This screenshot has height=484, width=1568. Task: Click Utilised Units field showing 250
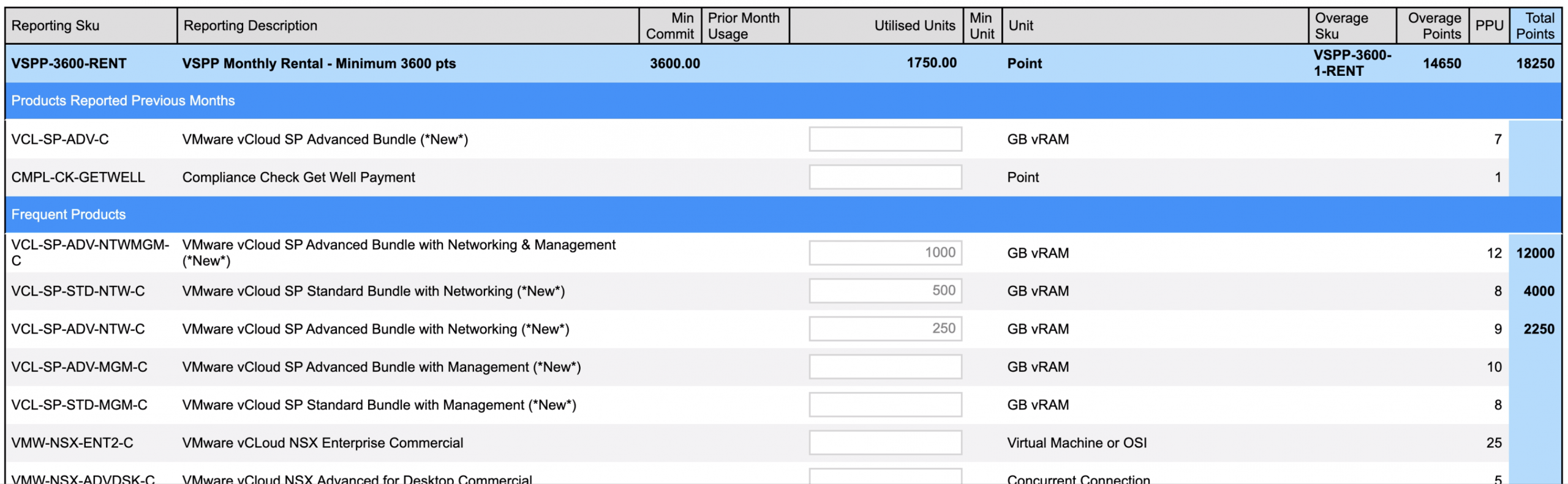coord(885,329)
